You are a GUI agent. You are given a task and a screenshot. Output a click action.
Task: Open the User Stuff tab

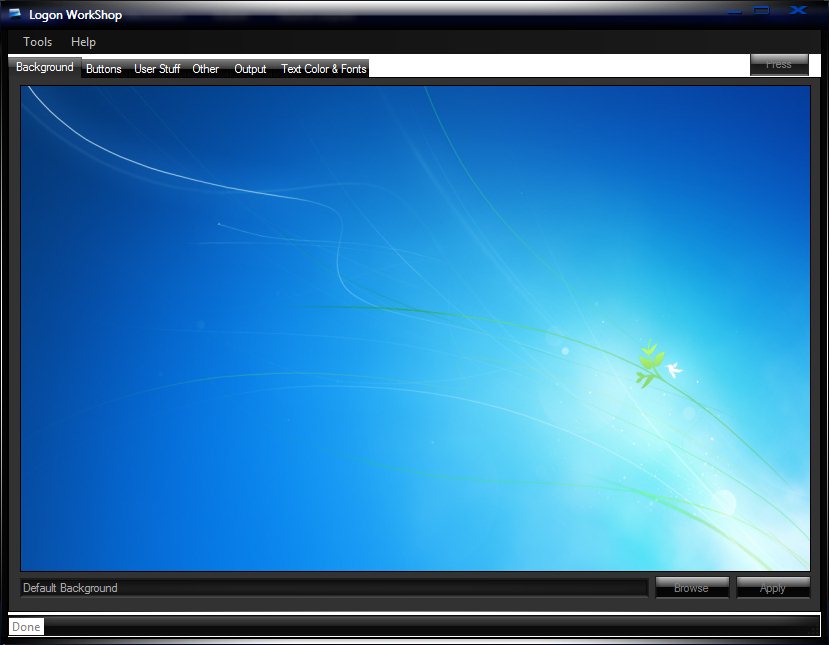click(x=157, y=69)
